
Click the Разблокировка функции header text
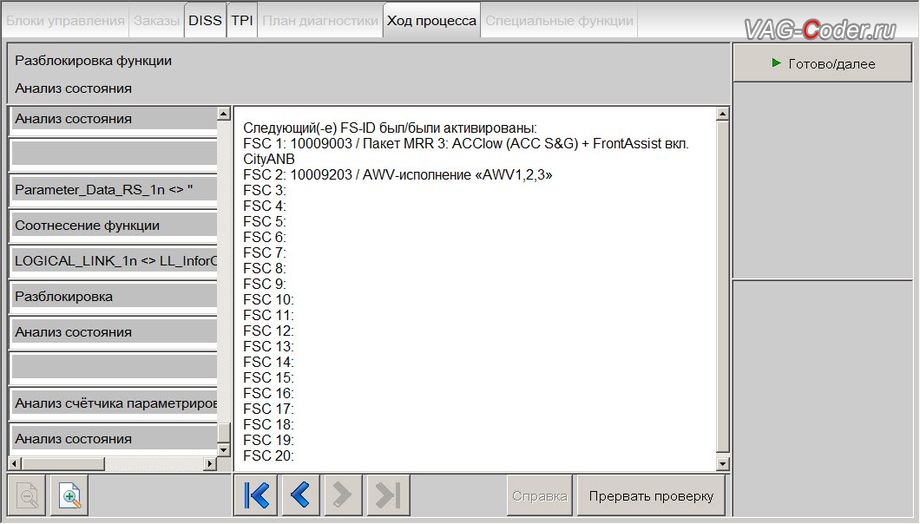(x=93, y=60)
